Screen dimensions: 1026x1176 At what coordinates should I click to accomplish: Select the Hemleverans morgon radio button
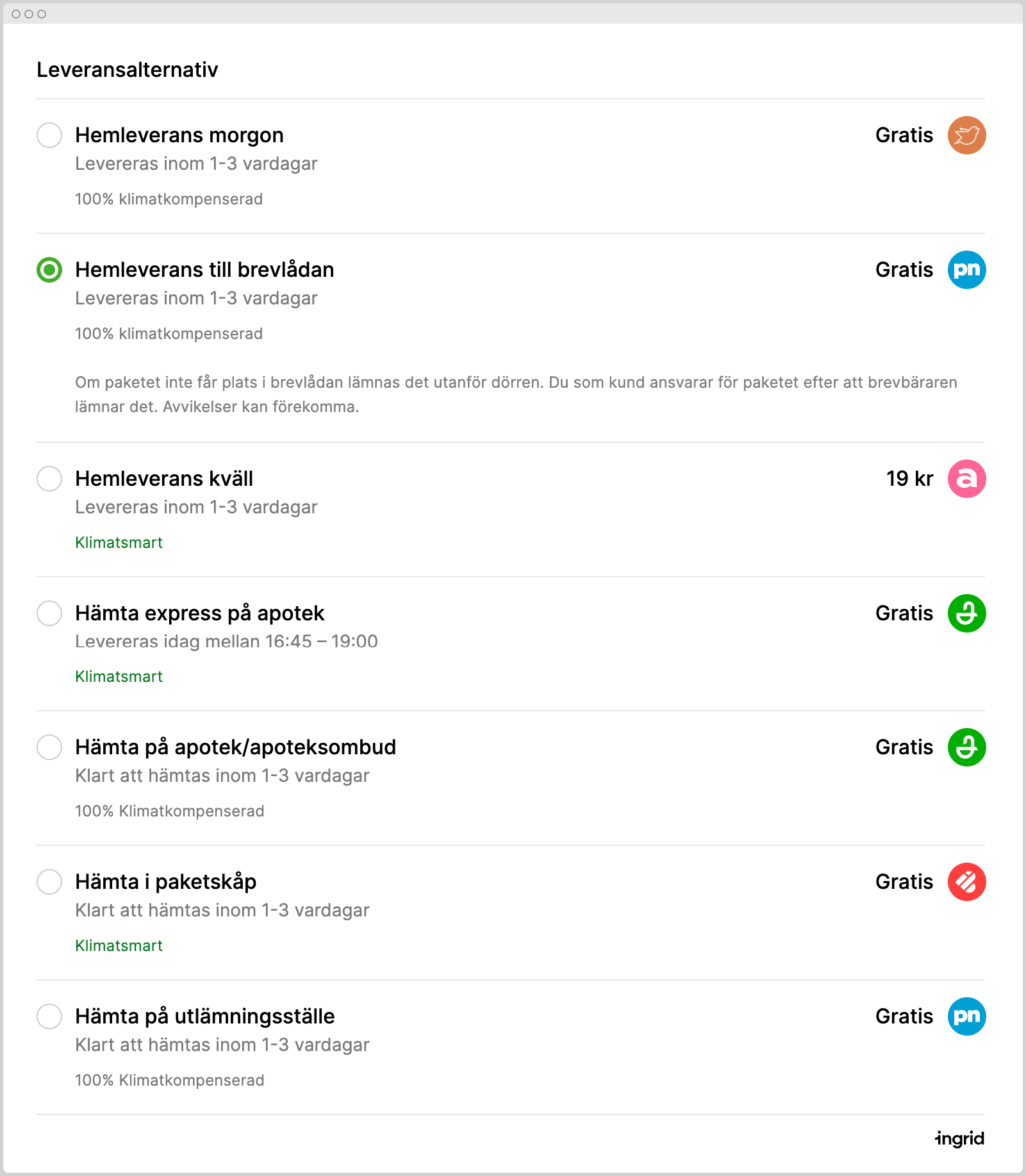click(49, 135)
